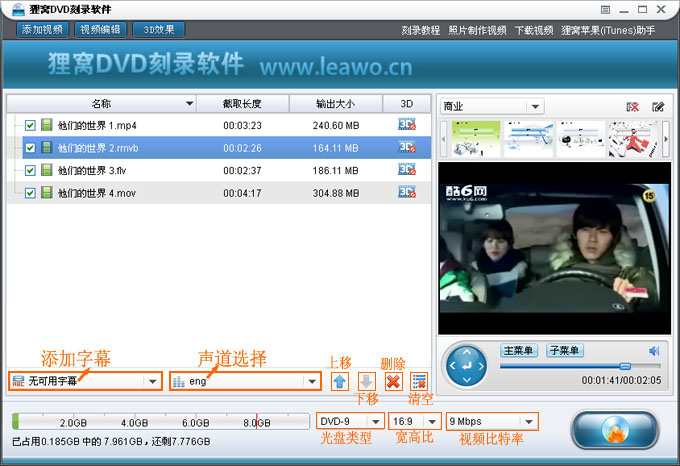Move selected video up
The height and width of the screenshot is (466, 680).
click(340, 381)
